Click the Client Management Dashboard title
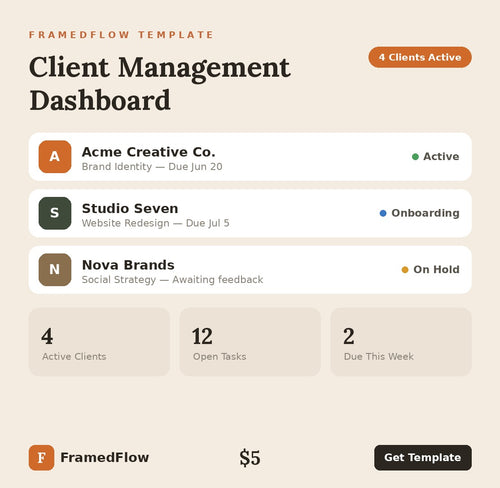This screenshot has height=488, width=500. 160,84
